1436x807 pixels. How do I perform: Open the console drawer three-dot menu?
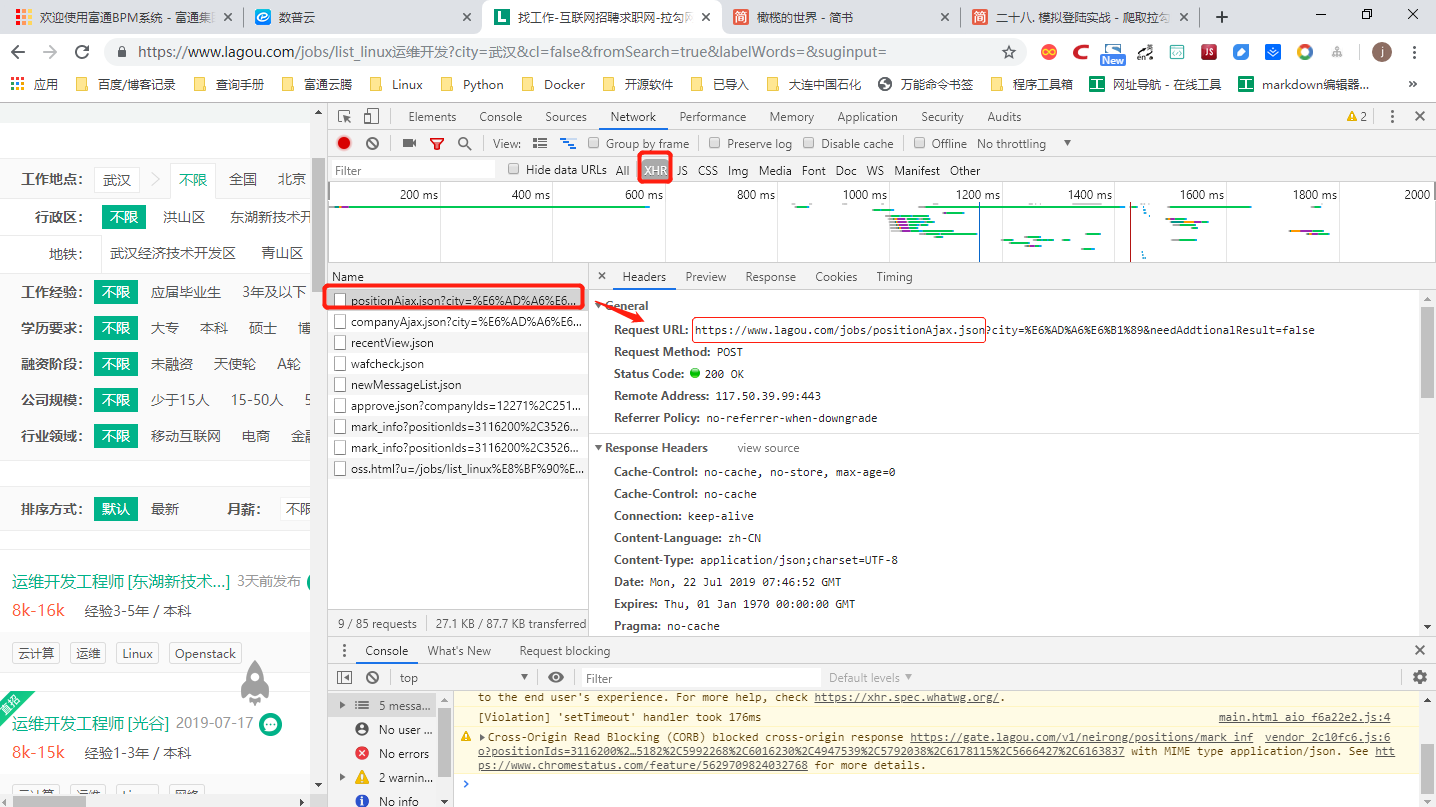345,651
